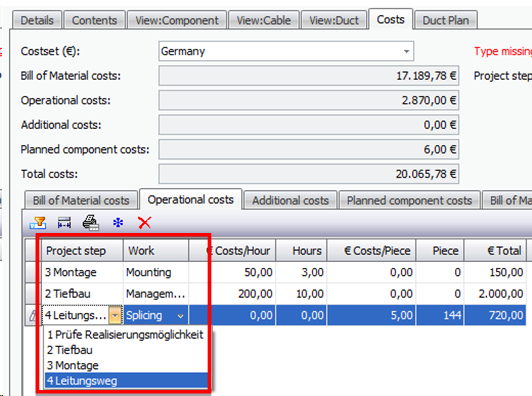Image resolution: width=532 pixels, height=396 pixels.
Task: Select '2 Tiefbau' from the dropdown list
Action: [x=126, y=350]
